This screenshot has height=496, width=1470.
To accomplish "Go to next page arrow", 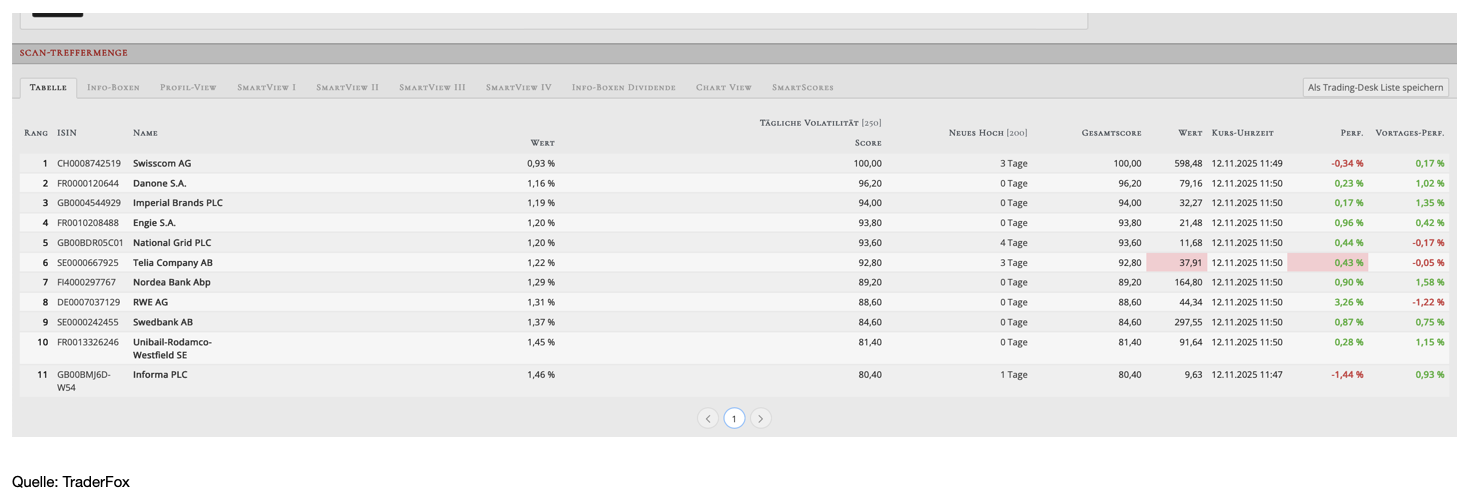I will point(760,419).
